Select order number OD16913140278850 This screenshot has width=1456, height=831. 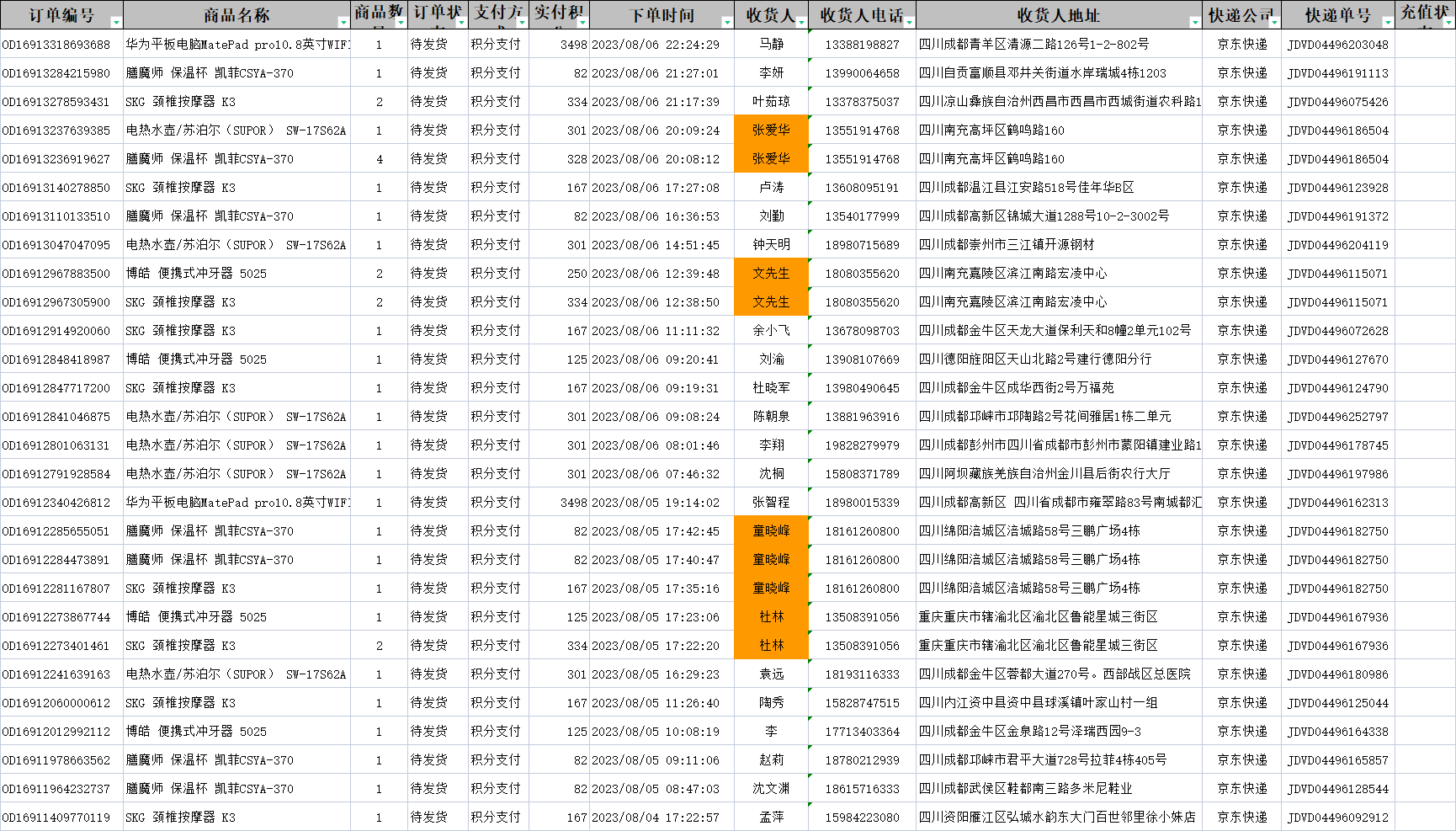pyautogui.click(x=56, y=188)
